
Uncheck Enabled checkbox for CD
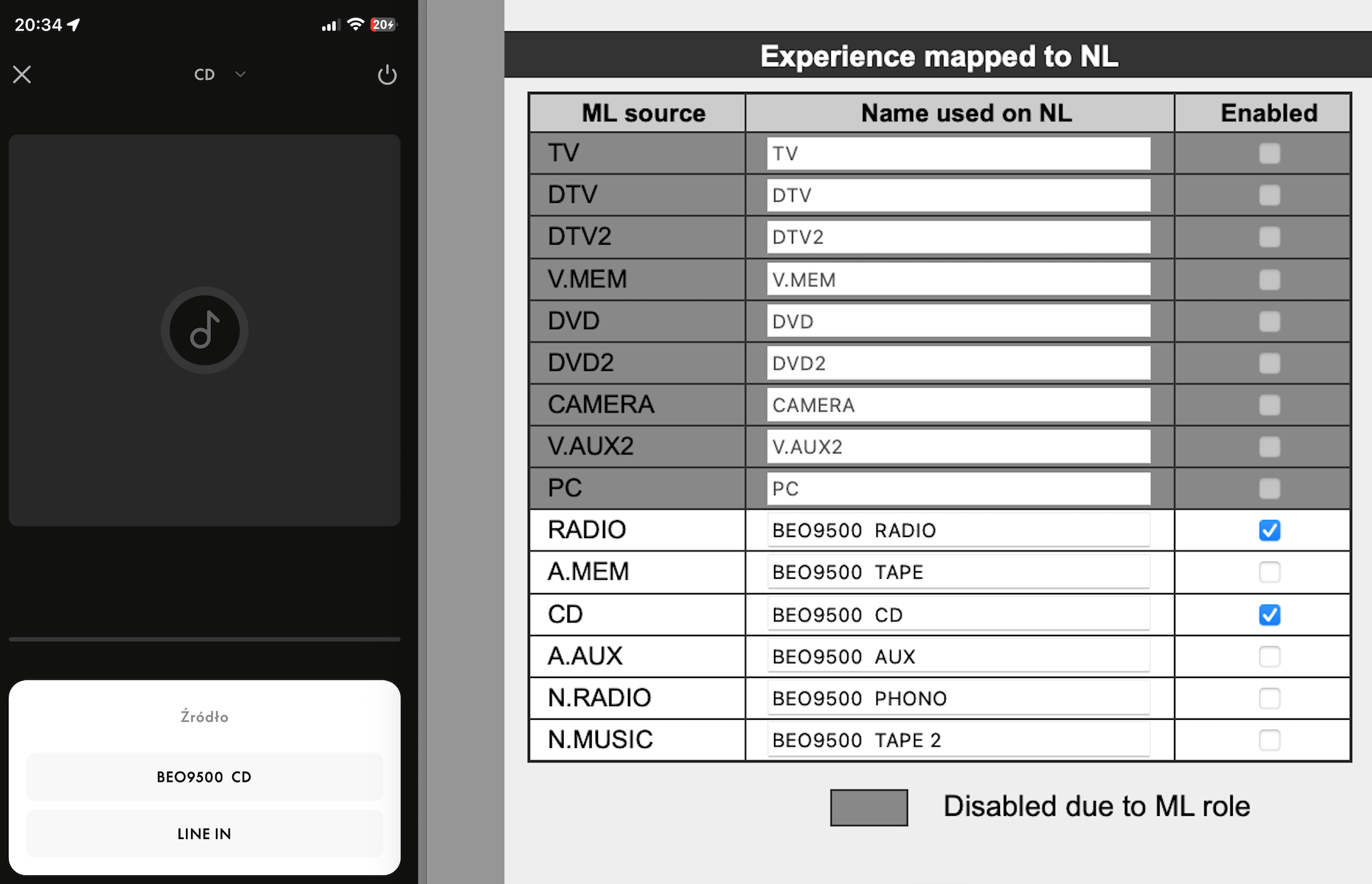click(x=1269, y=614)
